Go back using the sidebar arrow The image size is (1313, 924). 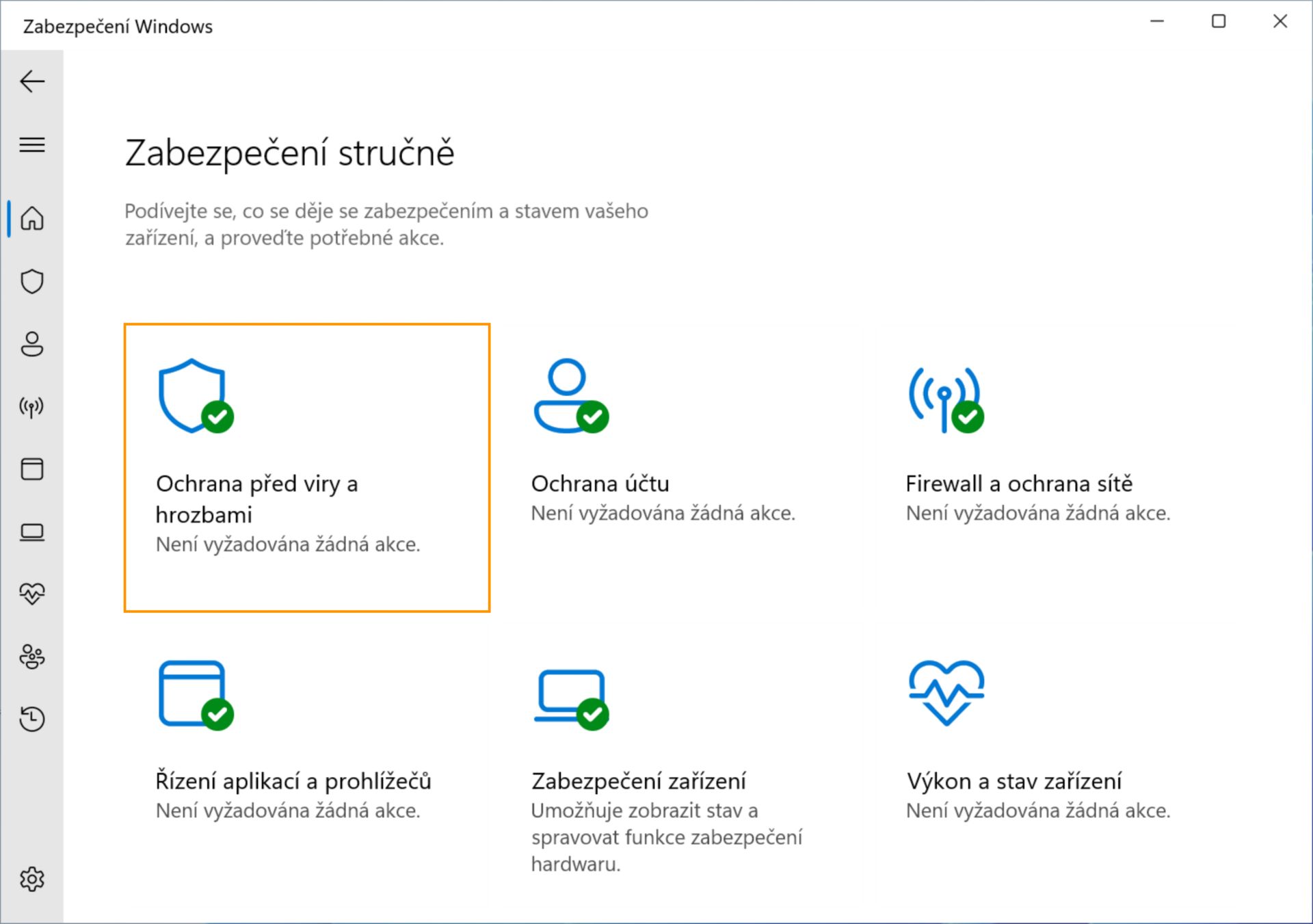tap(32, 81)
